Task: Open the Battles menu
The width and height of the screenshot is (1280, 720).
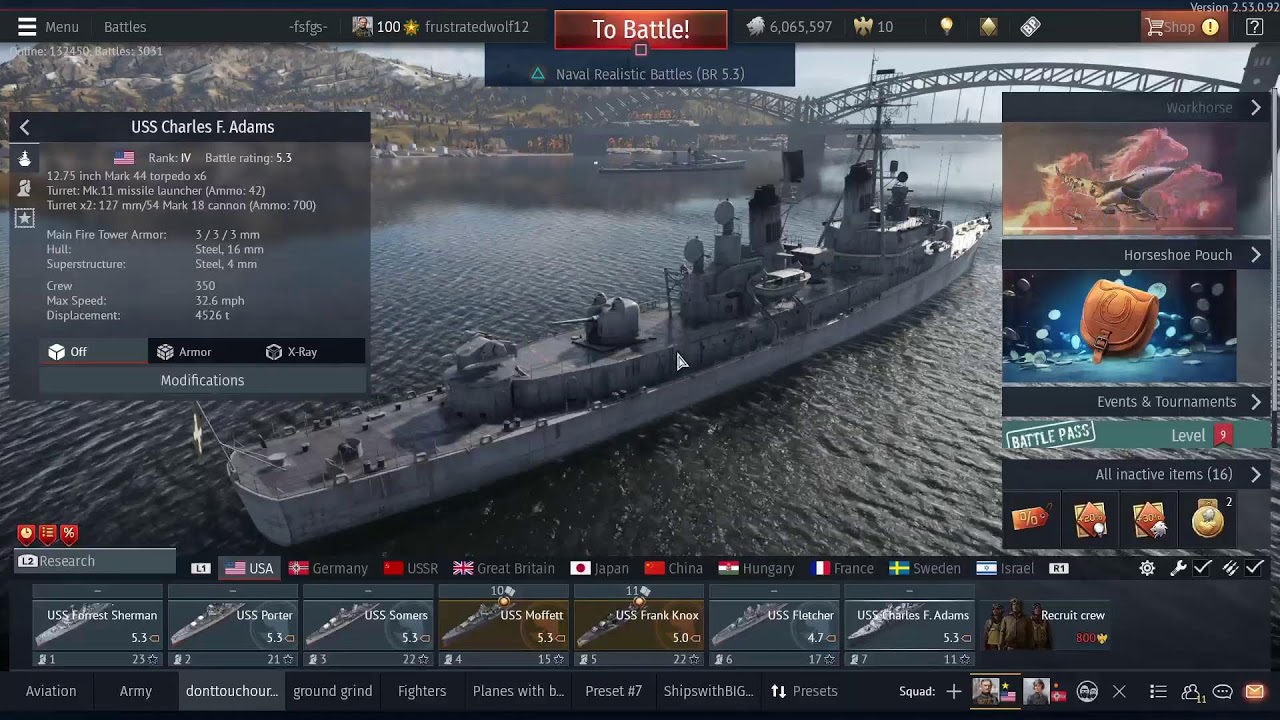Action: 125,27
